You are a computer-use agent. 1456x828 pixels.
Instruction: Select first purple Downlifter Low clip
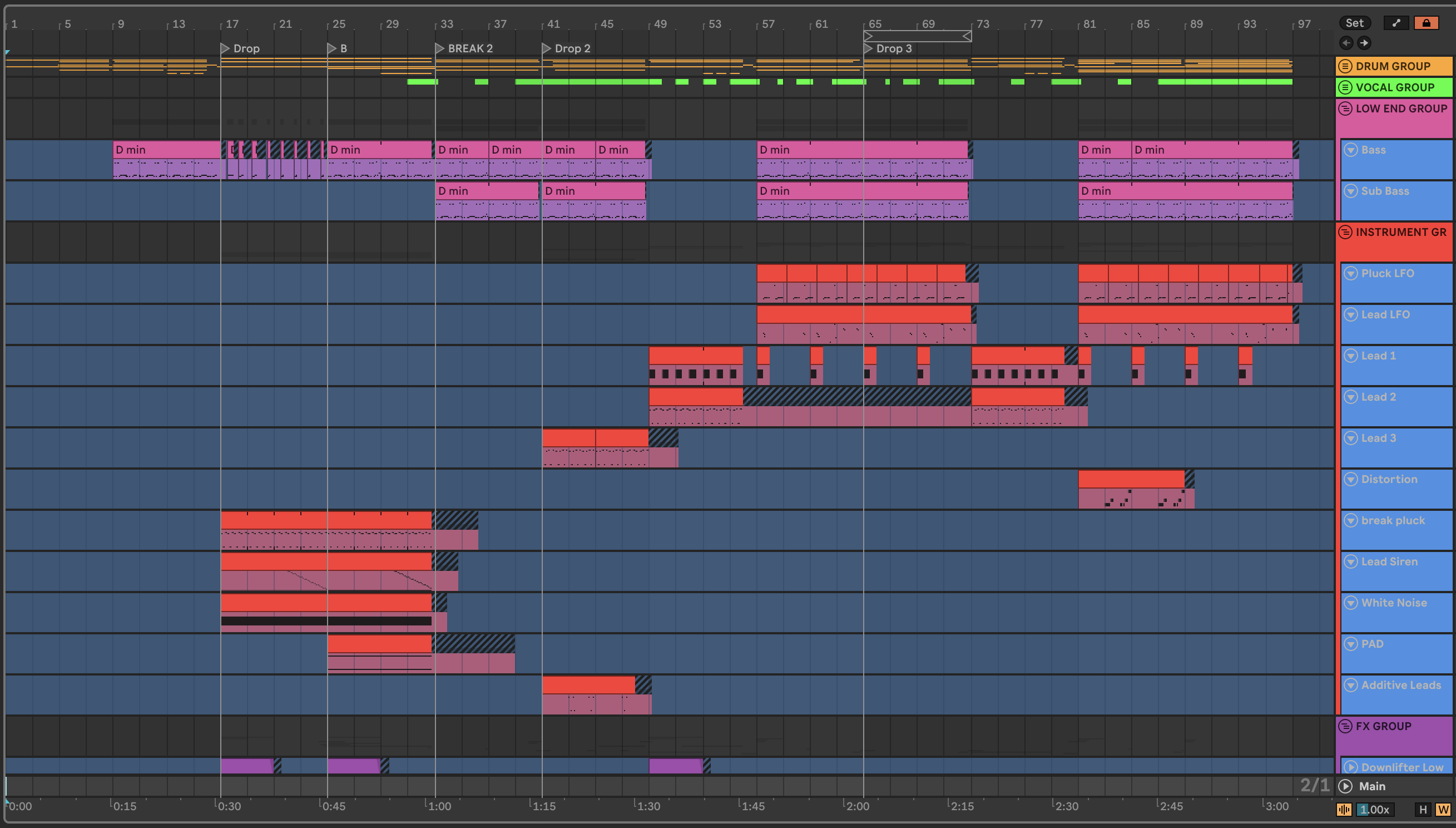(246, 766)
